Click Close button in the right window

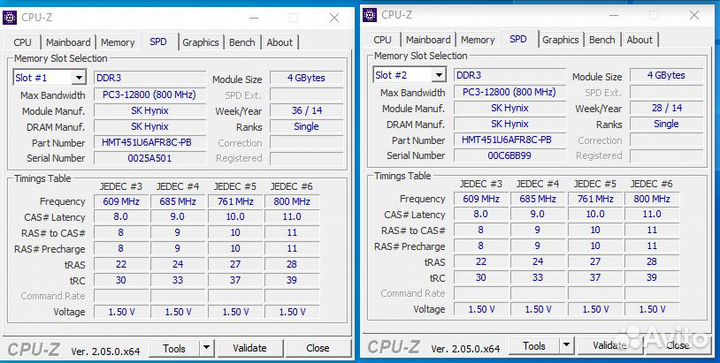pyautogui.click(x=678, y=346)
